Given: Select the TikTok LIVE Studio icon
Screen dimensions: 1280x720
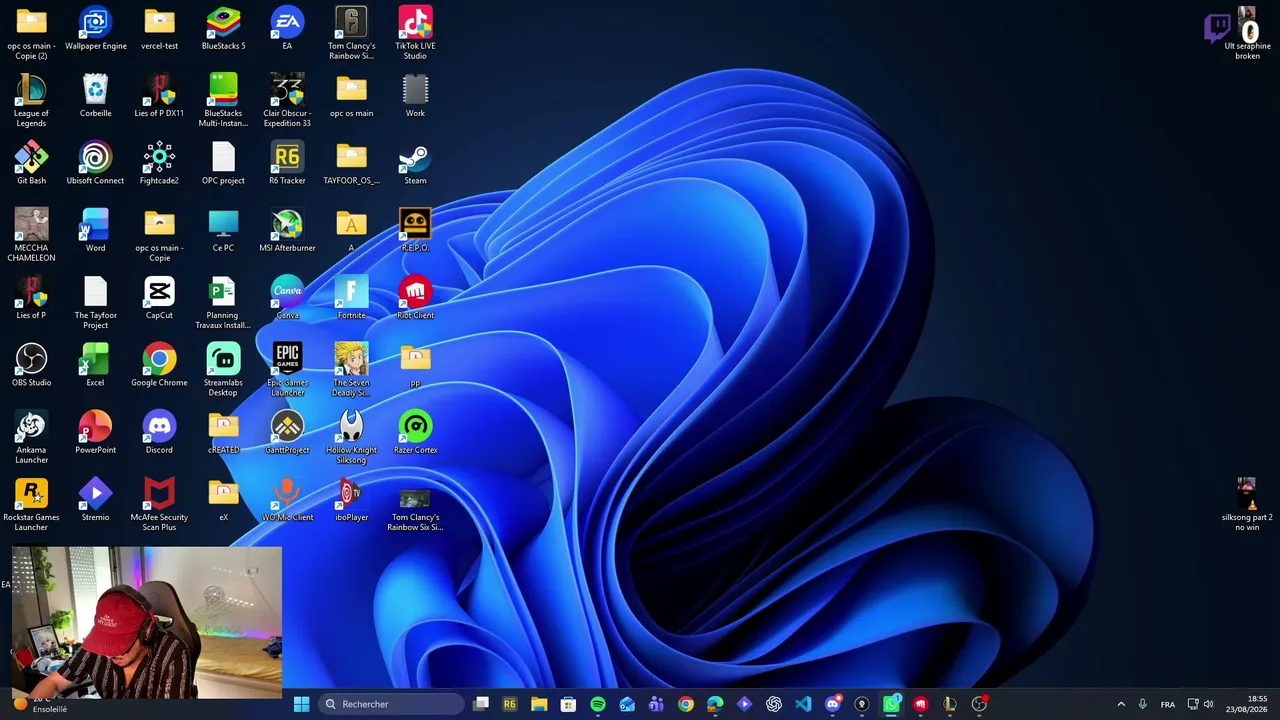Looking at the screenshot, I should (415, 33).
